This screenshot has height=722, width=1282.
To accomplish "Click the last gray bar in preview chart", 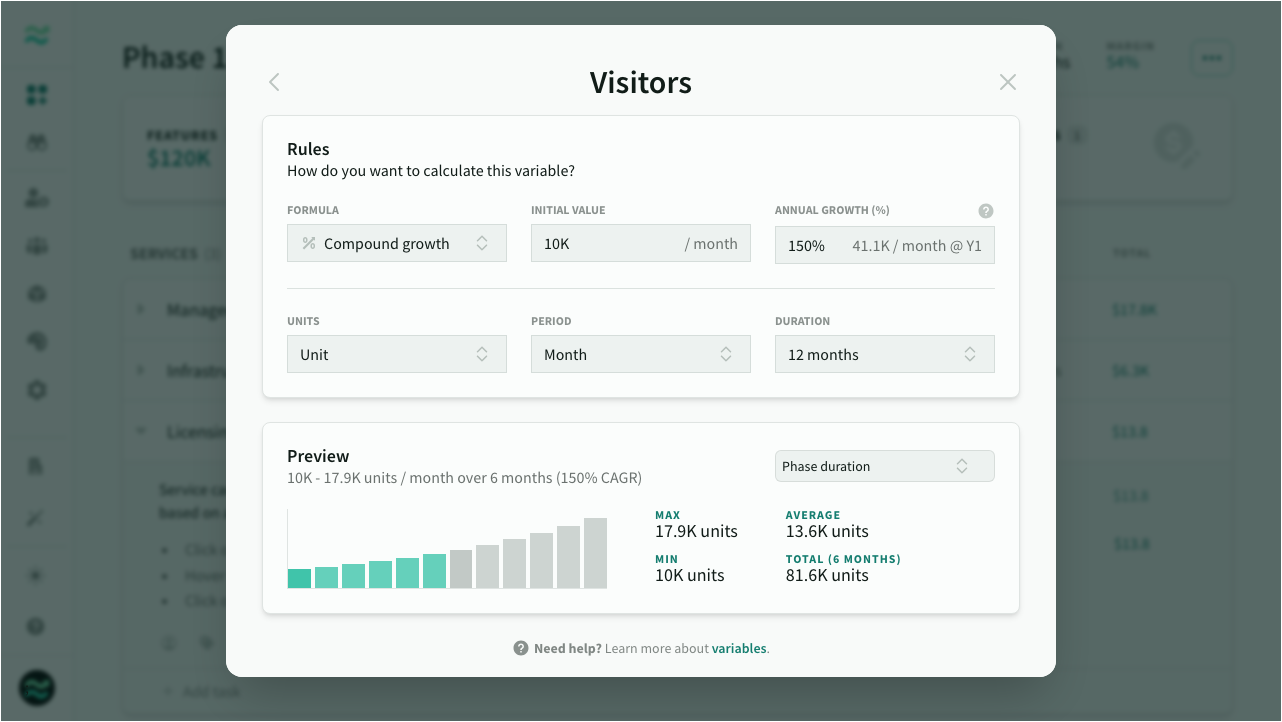I will 595,553.
